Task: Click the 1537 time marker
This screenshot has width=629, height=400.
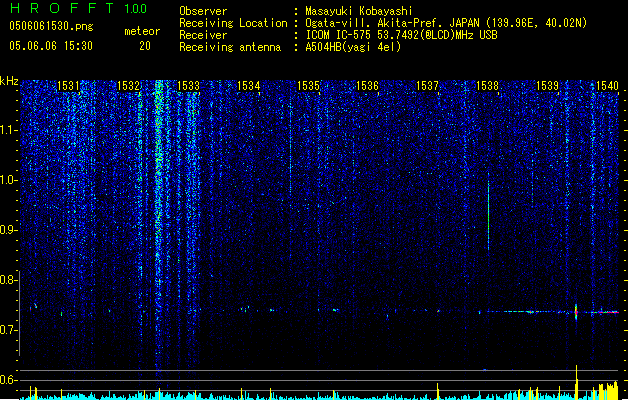Action: point(427,86)
